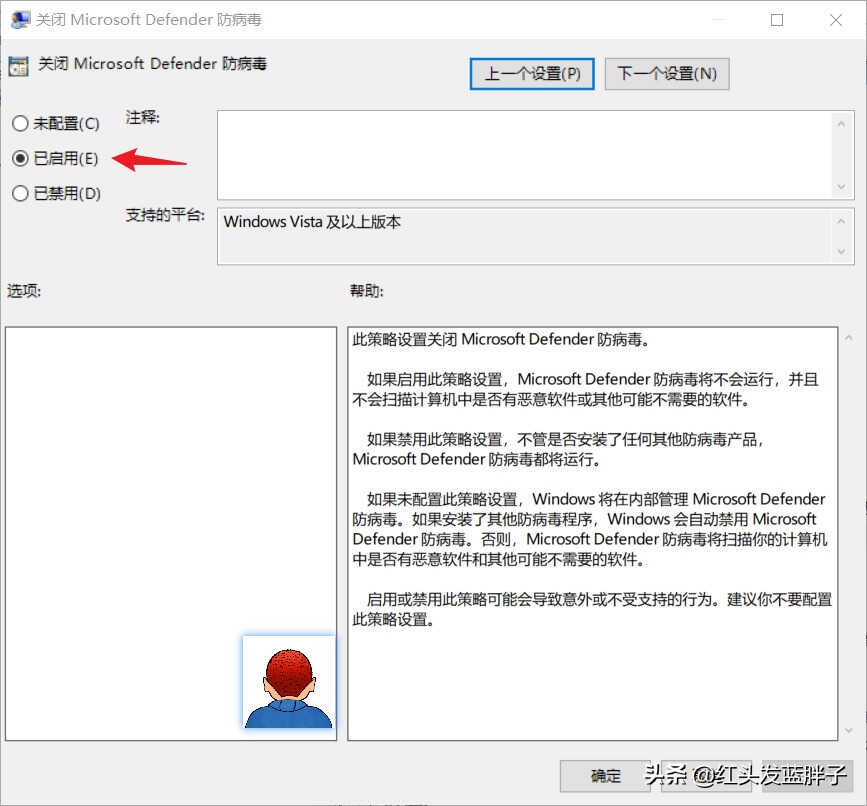Click the 'Windows Vista 及以上版本' platform text
The height and width of the screenshot is (806, 867).
pyautogui.click(x=312, y=222)
